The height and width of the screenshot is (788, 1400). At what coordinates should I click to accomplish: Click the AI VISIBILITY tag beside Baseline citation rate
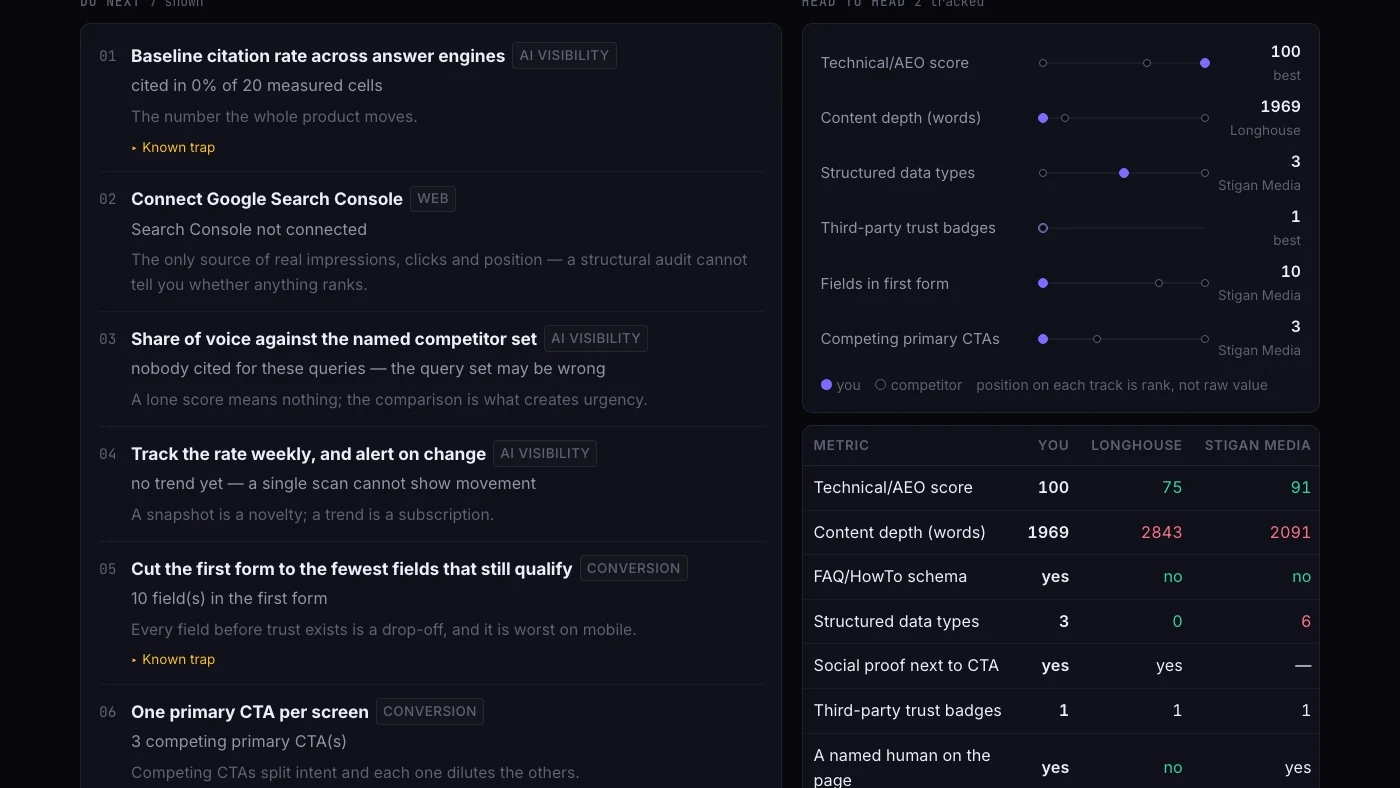pyautogui.click(x=564, y=55)
